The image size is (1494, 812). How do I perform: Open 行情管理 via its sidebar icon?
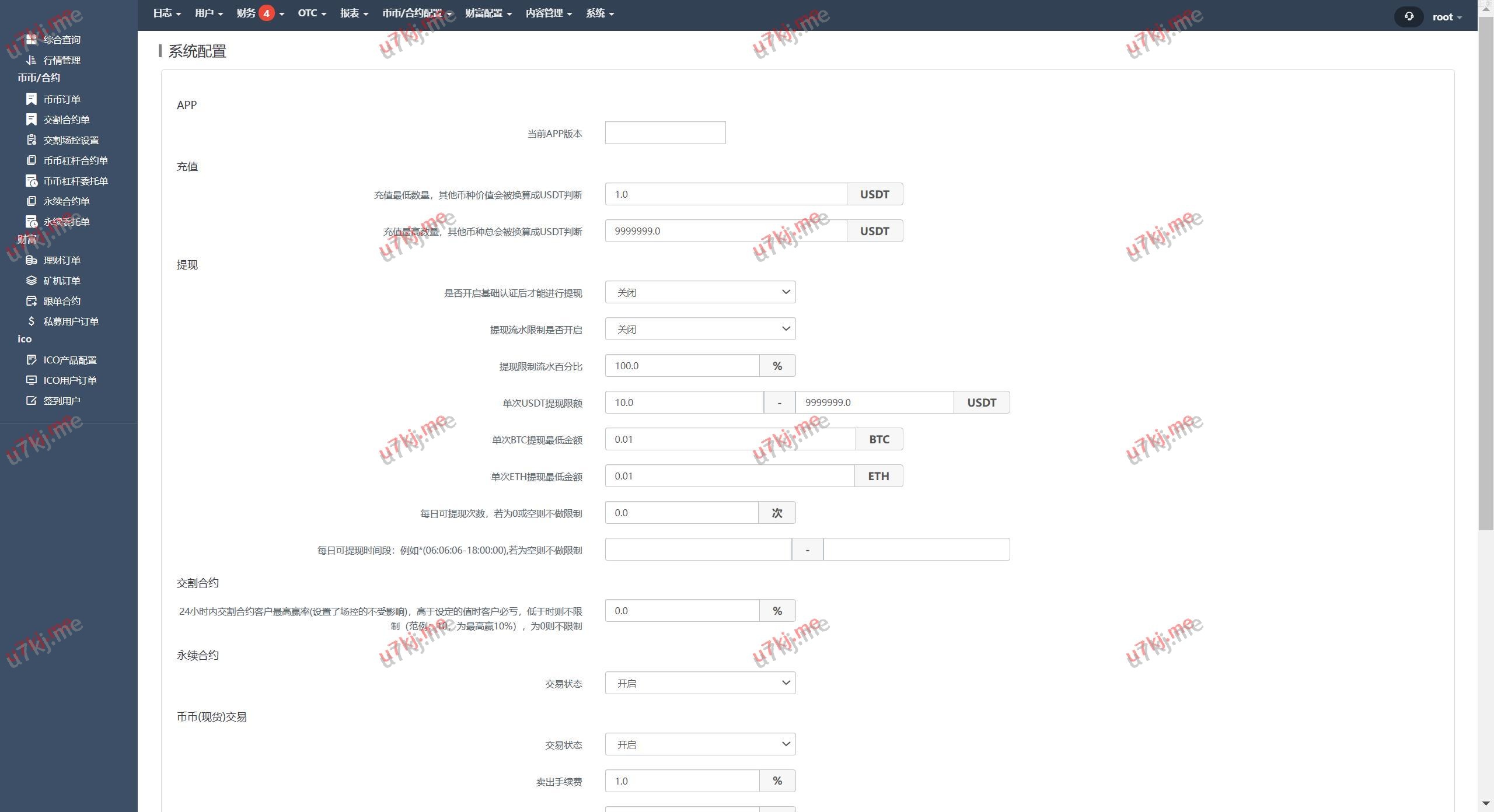[x=32, y=60]
